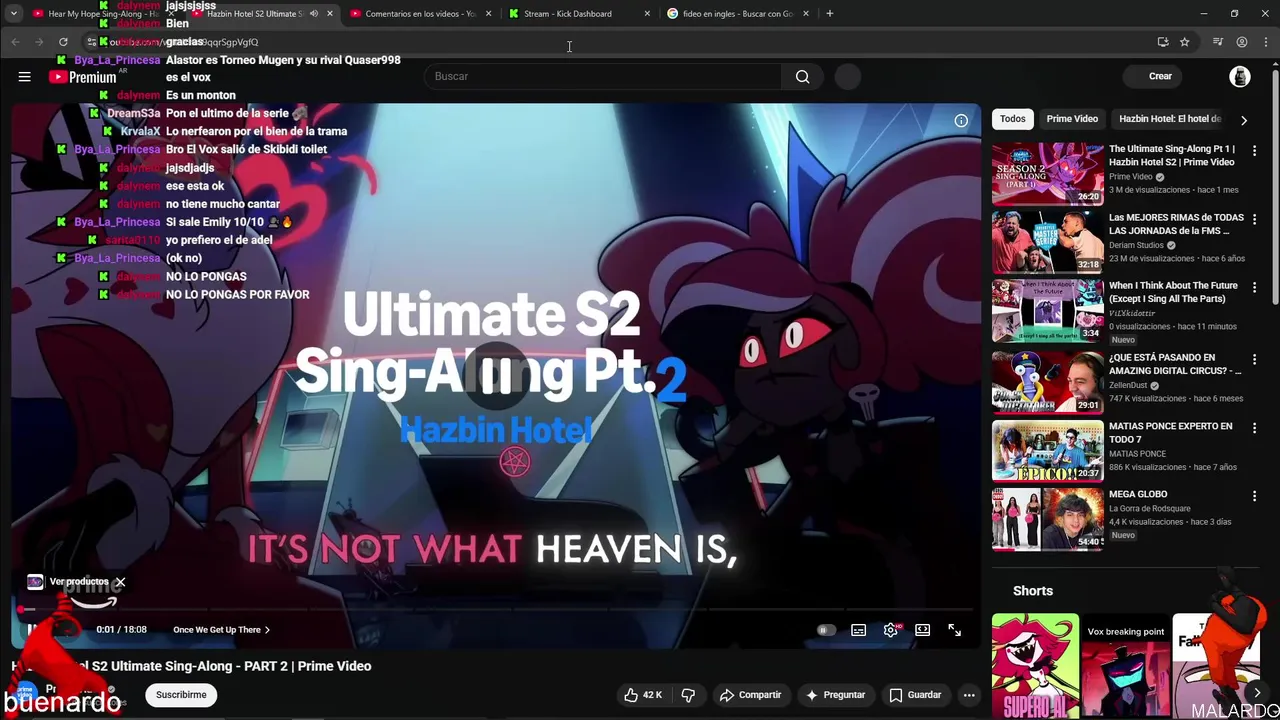The height and width of the screenshot is (720, 1280).
Task: Go forward in browser history
Action: 39,42
